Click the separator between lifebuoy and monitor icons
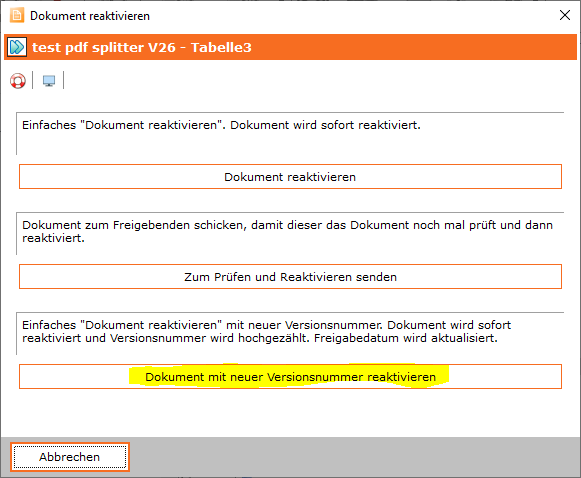This screenshot has width=581, height=478. 33,80
